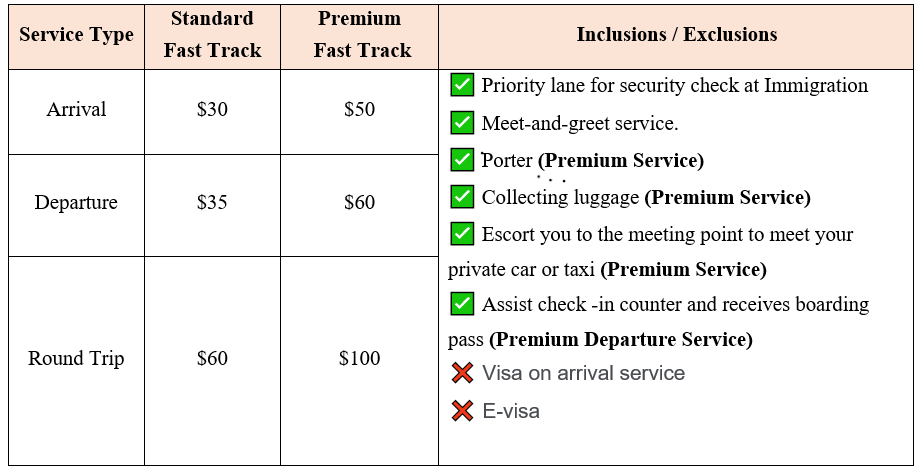Click the green checkmark beside Collecting luggage
This screenshot has height=475, width=920.
click(462, 197)
